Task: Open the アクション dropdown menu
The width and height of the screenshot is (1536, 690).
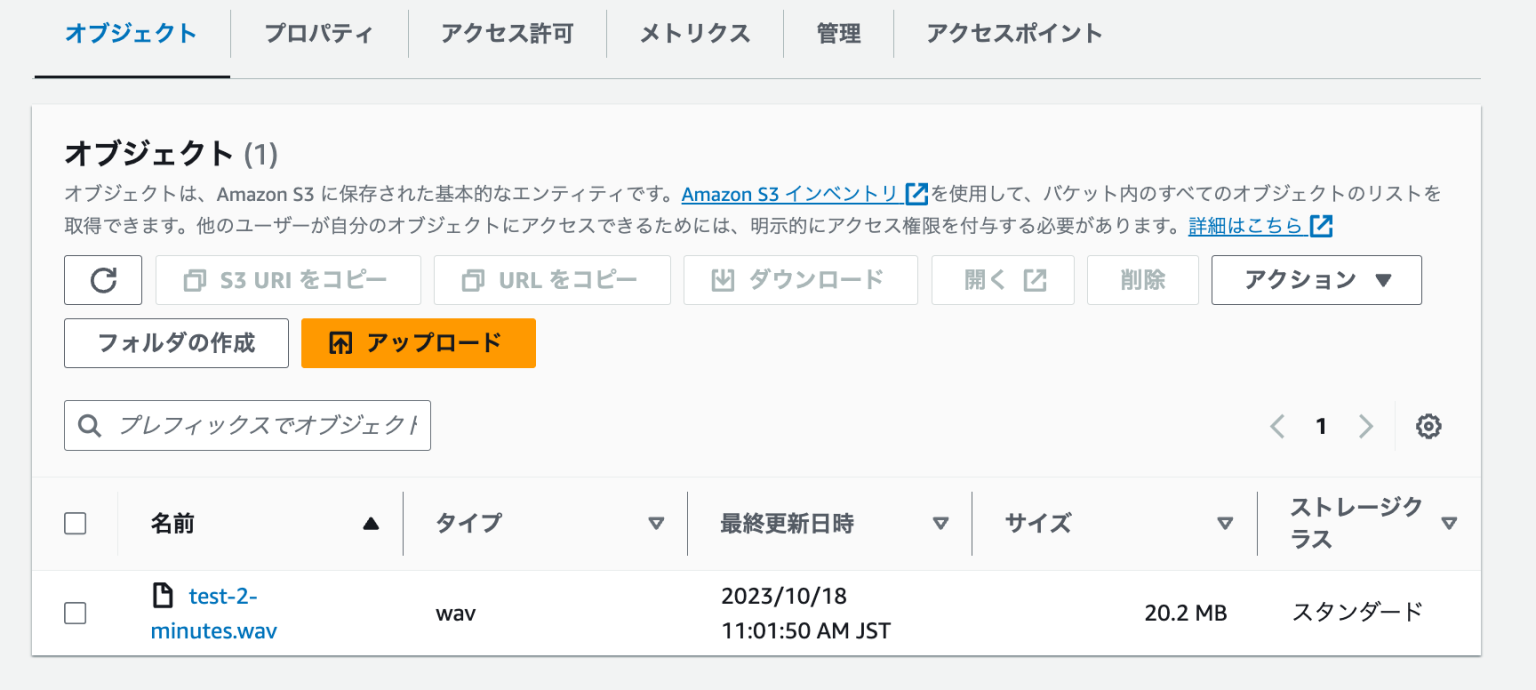Action: pyautogui.click(x=1316, y=280)
